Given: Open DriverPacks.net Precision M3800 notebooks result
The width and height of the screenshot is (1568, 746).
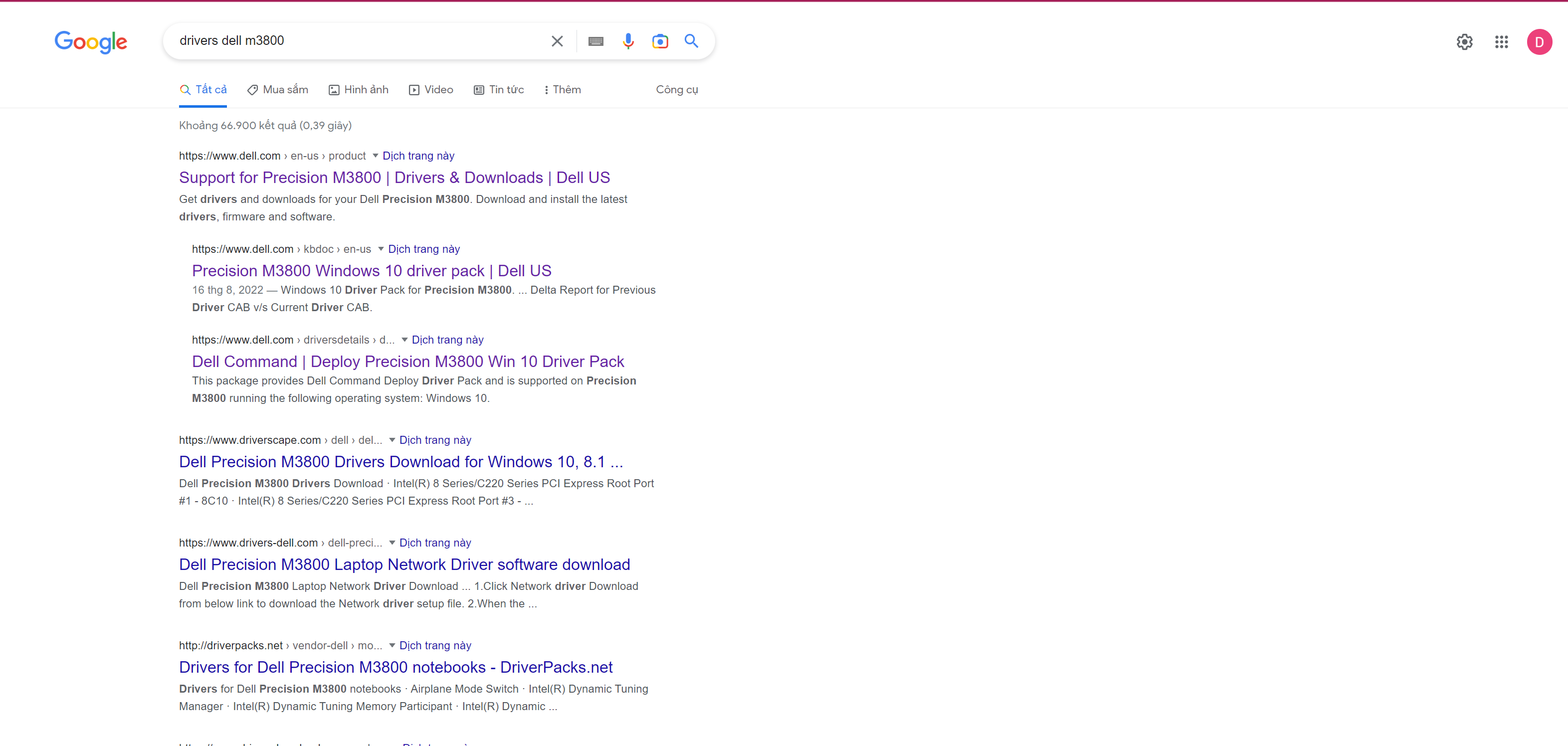Looking at the screenshot, I should pyautogui.click(x=395, y=667).
